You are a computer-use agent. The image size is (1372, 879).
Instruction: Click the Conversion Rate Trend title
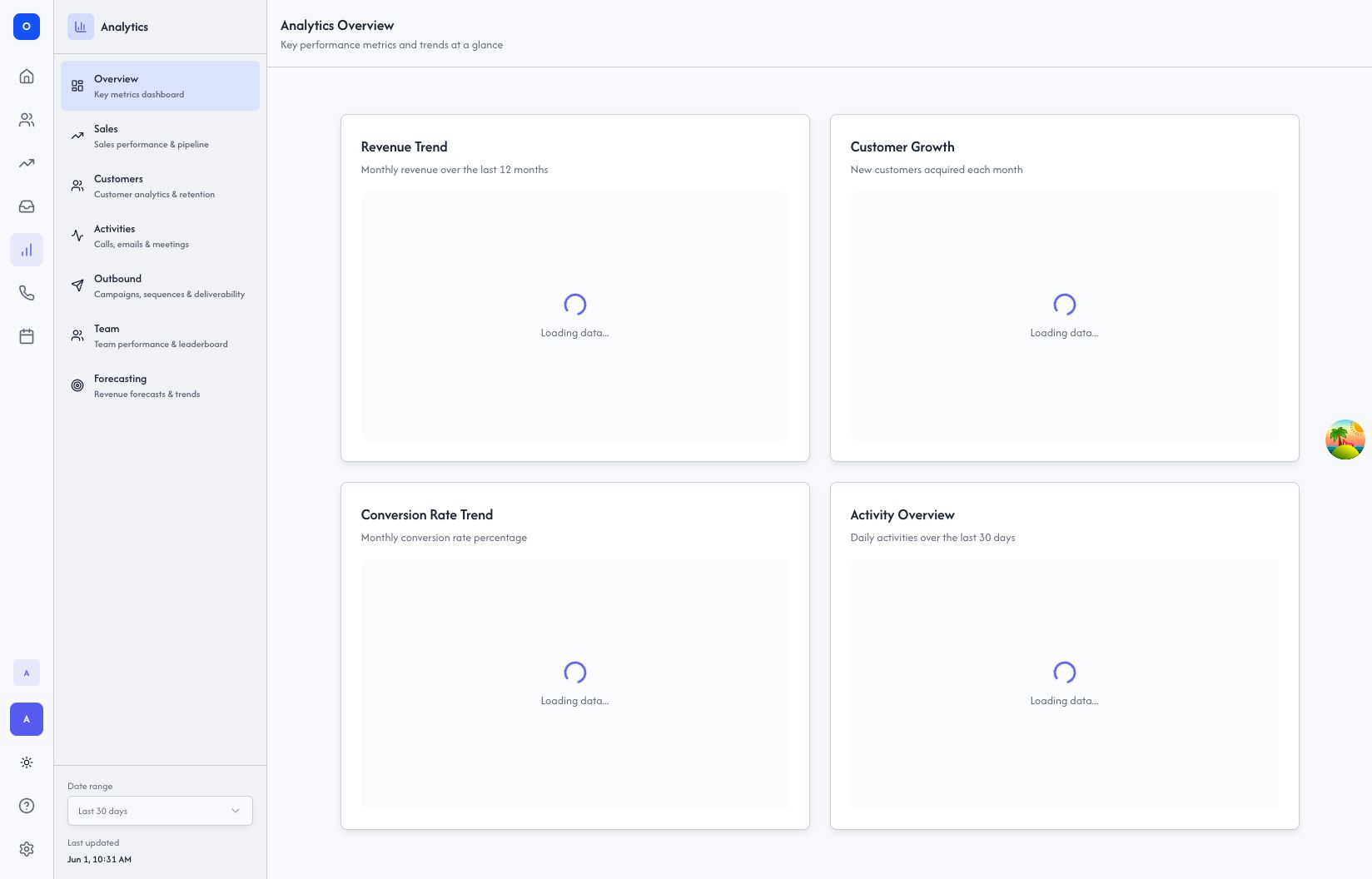coord(427,514)
